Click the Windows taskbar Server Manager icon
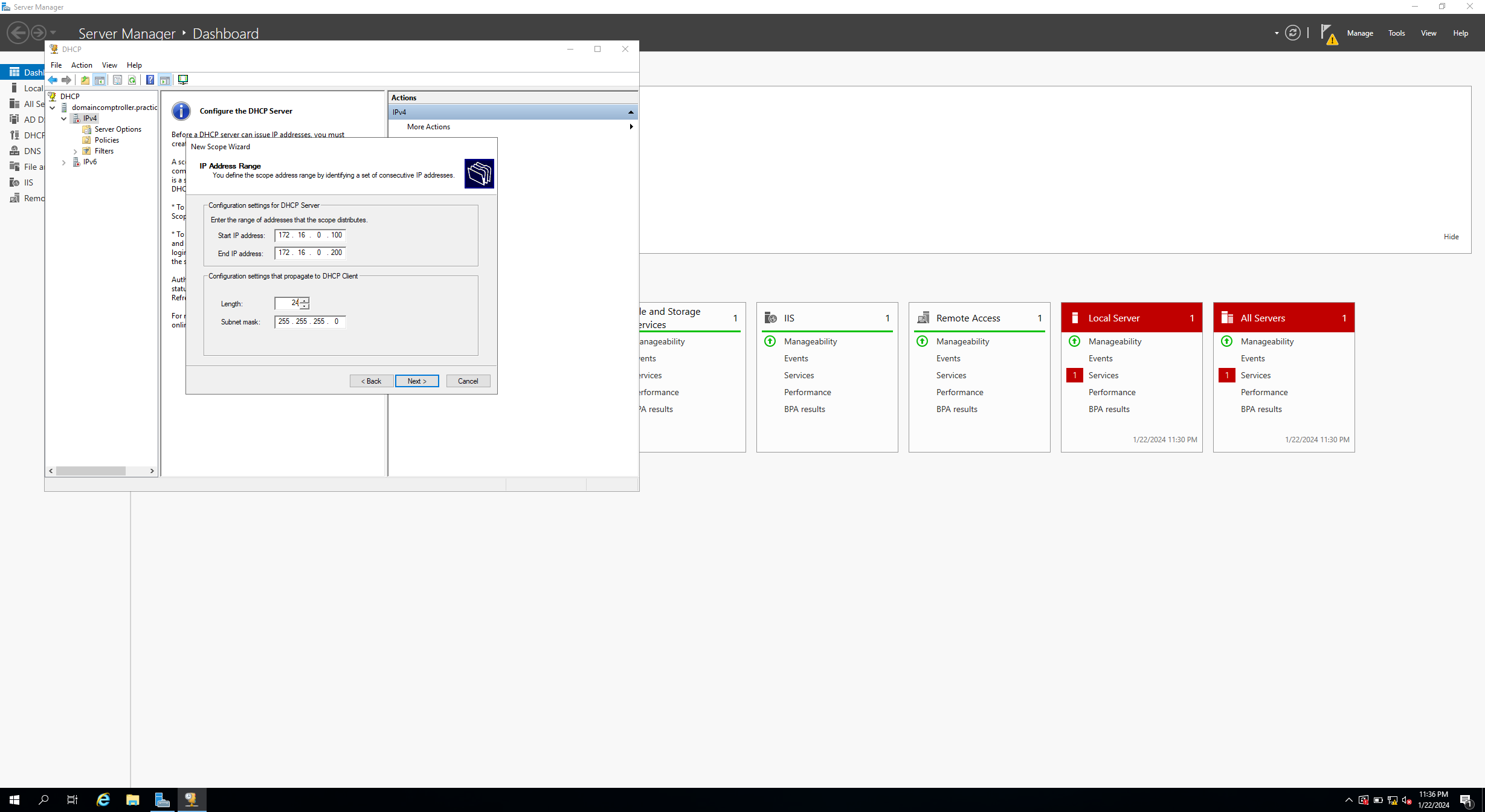This screenshot has width=1485, height=812. click(x=162, y=799)
